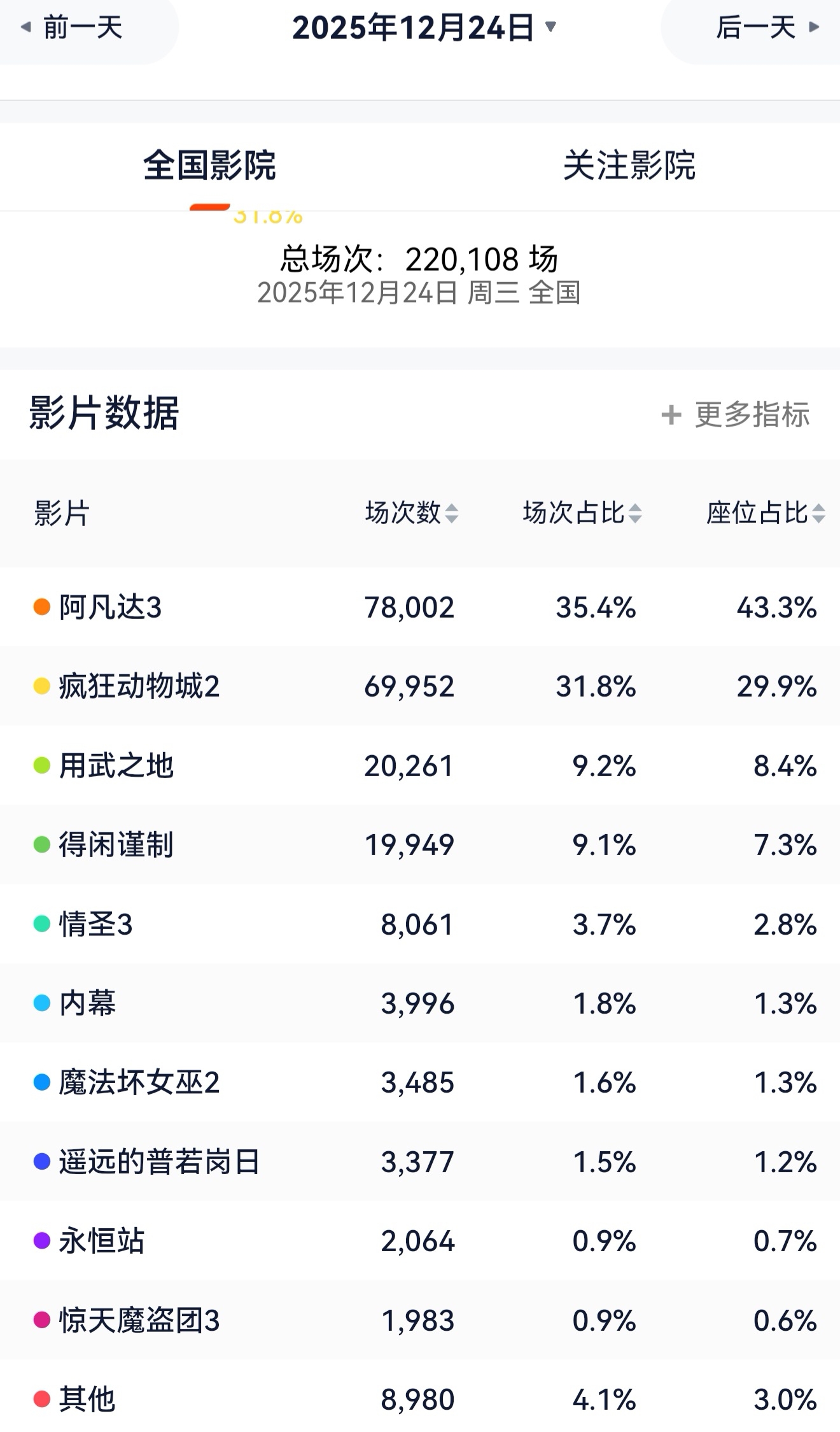Click green dot beside 得闲谨制

(41, 845)
